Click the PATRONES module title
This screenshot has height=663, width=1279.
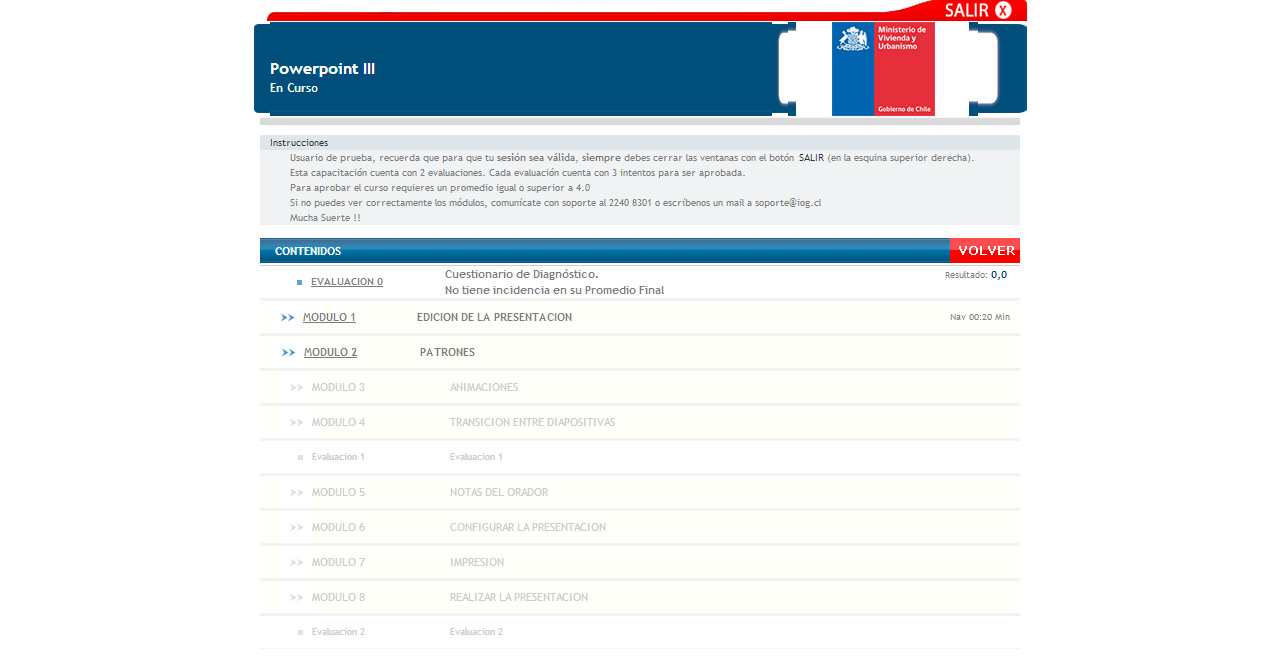point(447,352)
